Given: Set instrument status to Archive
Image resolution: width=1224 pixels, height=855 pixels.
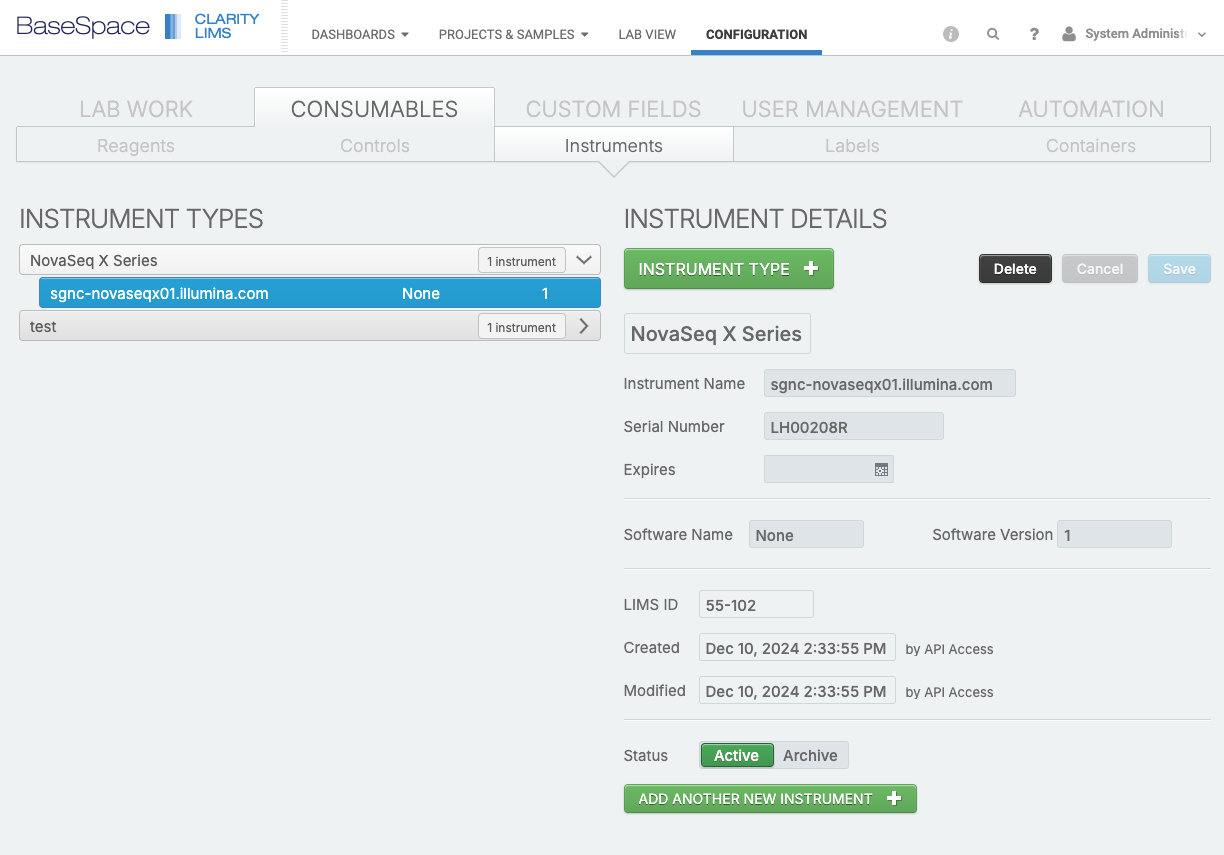Looking at the screenshot, I should [810, 755].
